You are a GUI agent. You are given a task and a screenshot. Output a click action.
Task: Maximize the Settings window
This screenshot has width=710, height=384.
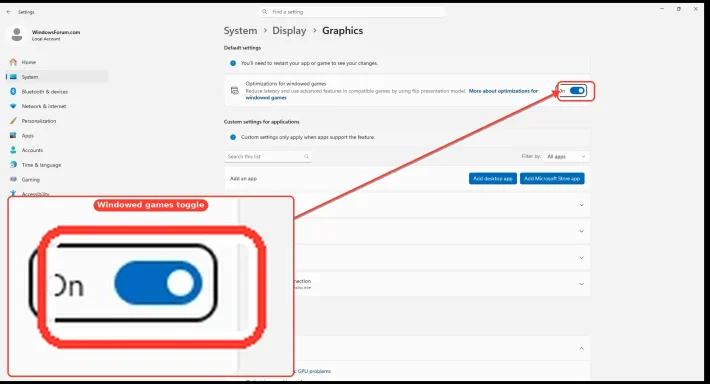tap(679, 9)
